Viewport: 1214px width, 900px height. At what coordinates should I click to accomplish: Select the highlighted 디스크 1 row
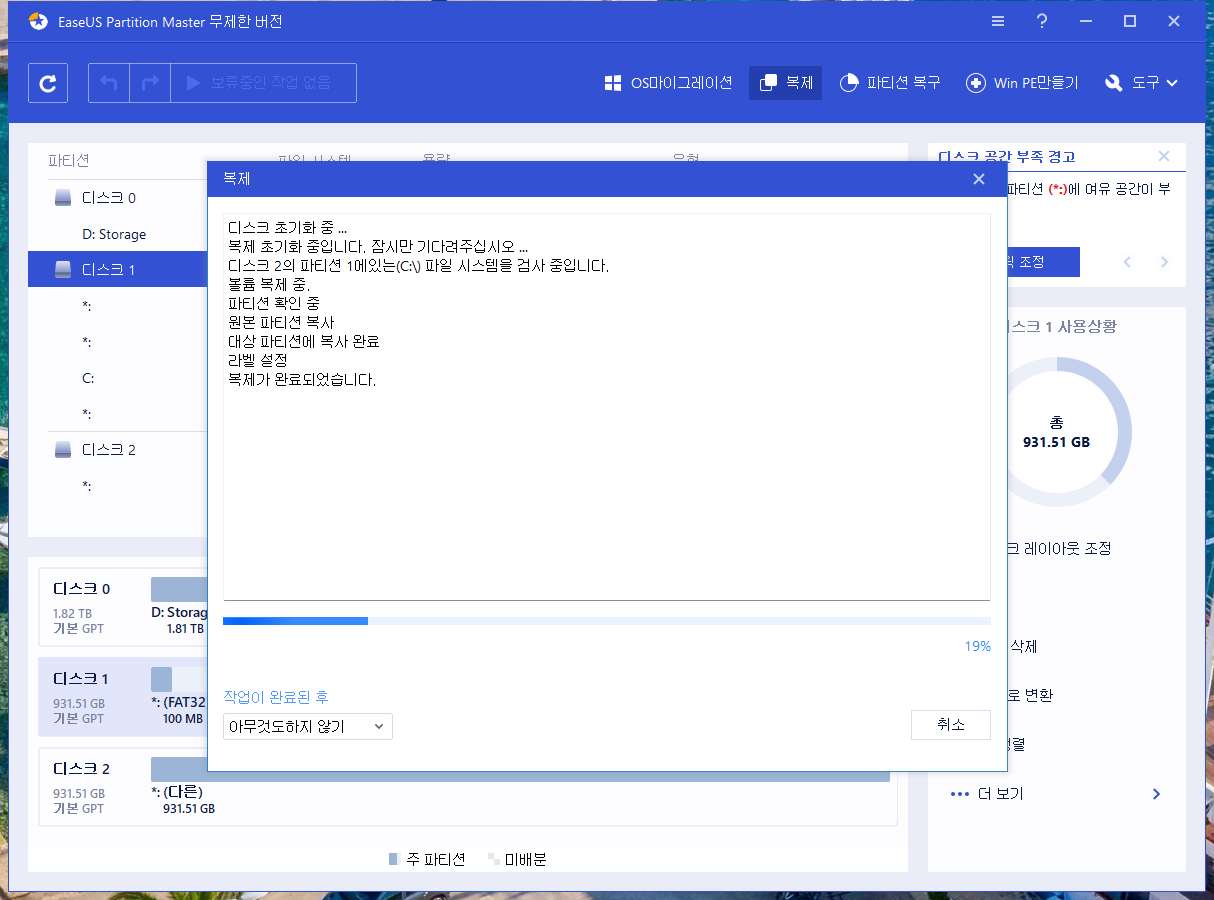[x=117, y=270]
